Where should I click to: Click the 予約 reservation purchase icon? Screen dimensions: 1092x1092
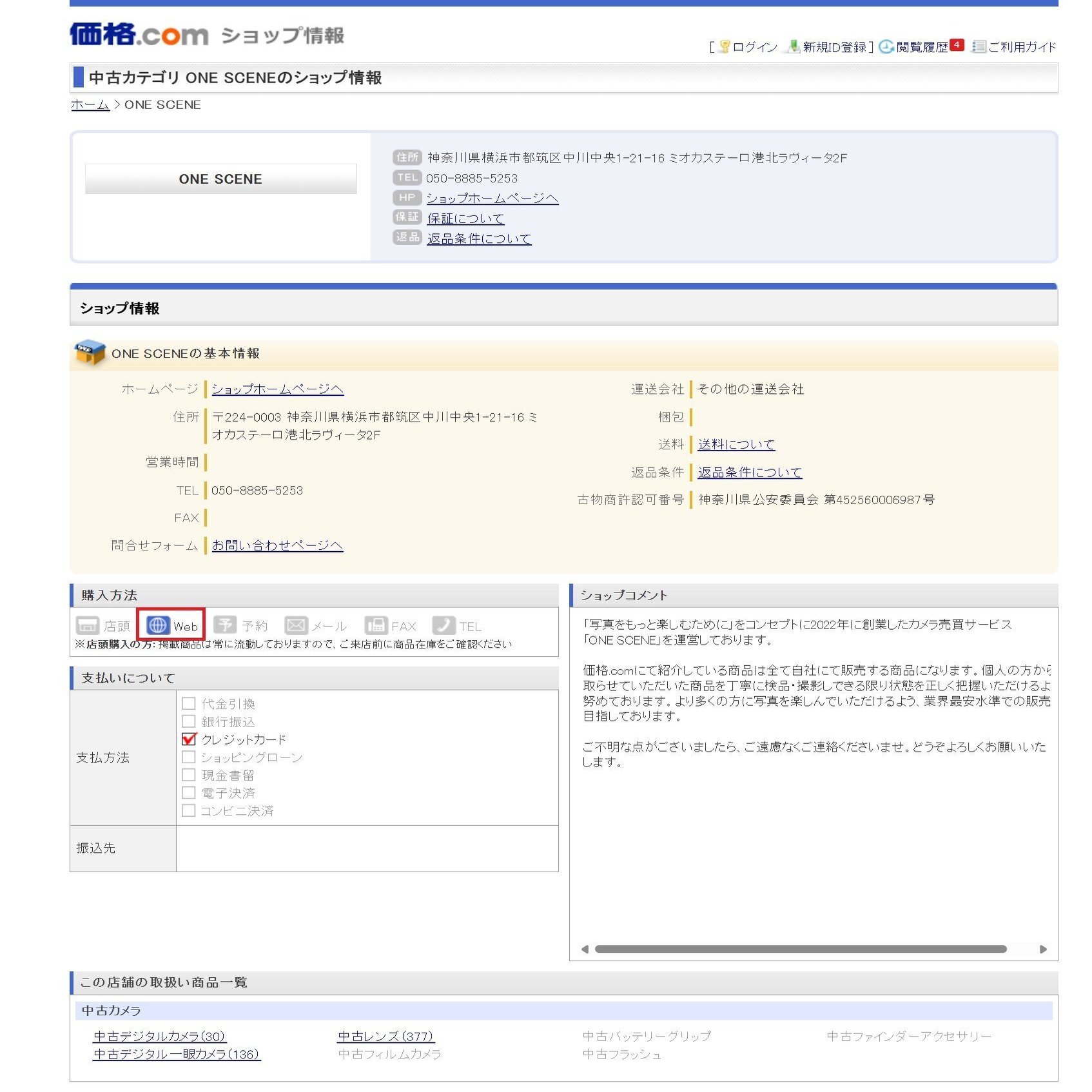pyautogui.click(x=225, y=625)
